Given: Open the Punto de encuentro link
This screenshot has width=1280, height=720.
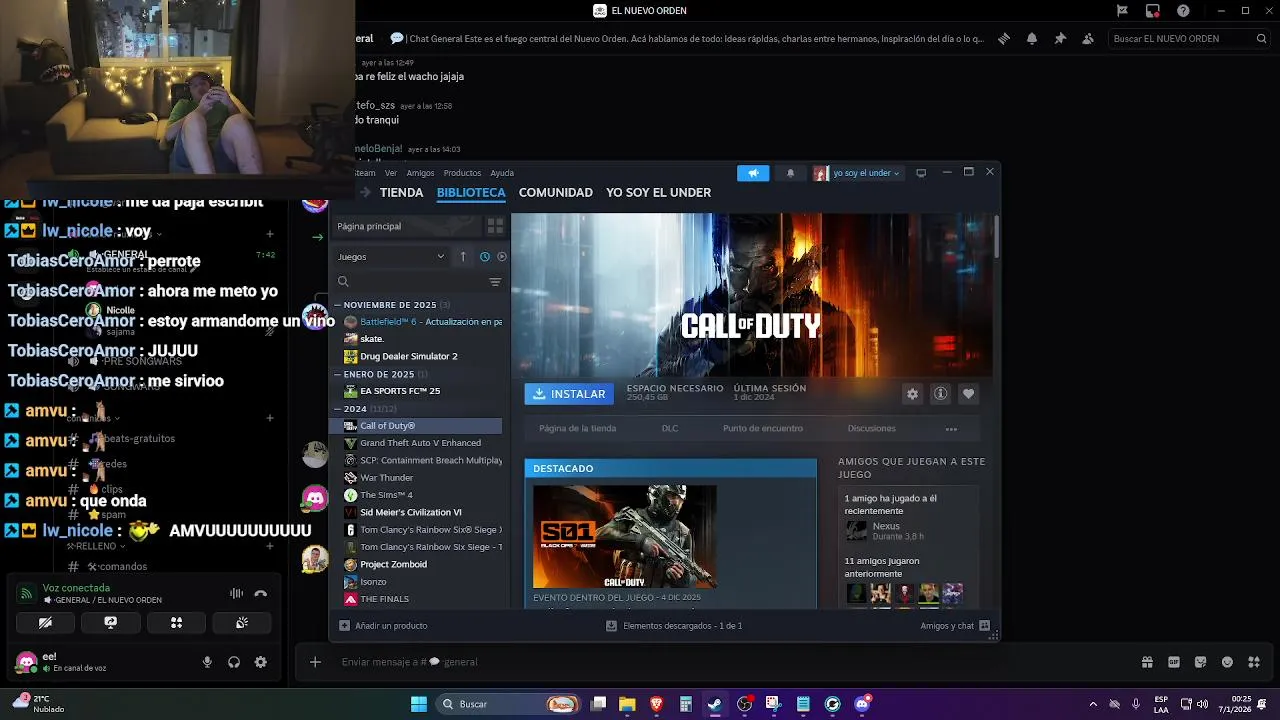Looking at the screenshot, I should [763, 429].
